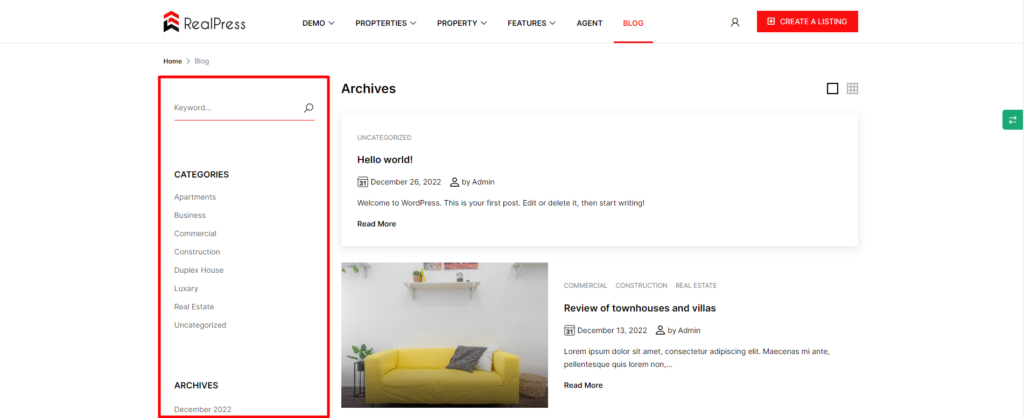1024x418 pixels.
Task: Open the Construction category in sidebar
Action: [197, 251]
